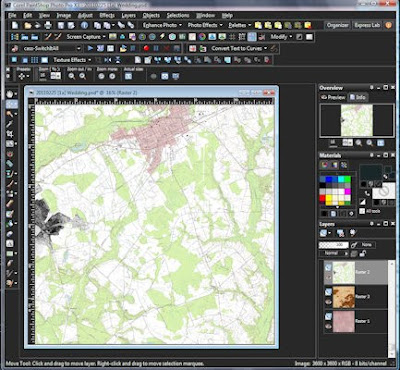This screenshot has width=400, height=370.
Task: Select the Crop tool
Action: click(x=10, y=134)
